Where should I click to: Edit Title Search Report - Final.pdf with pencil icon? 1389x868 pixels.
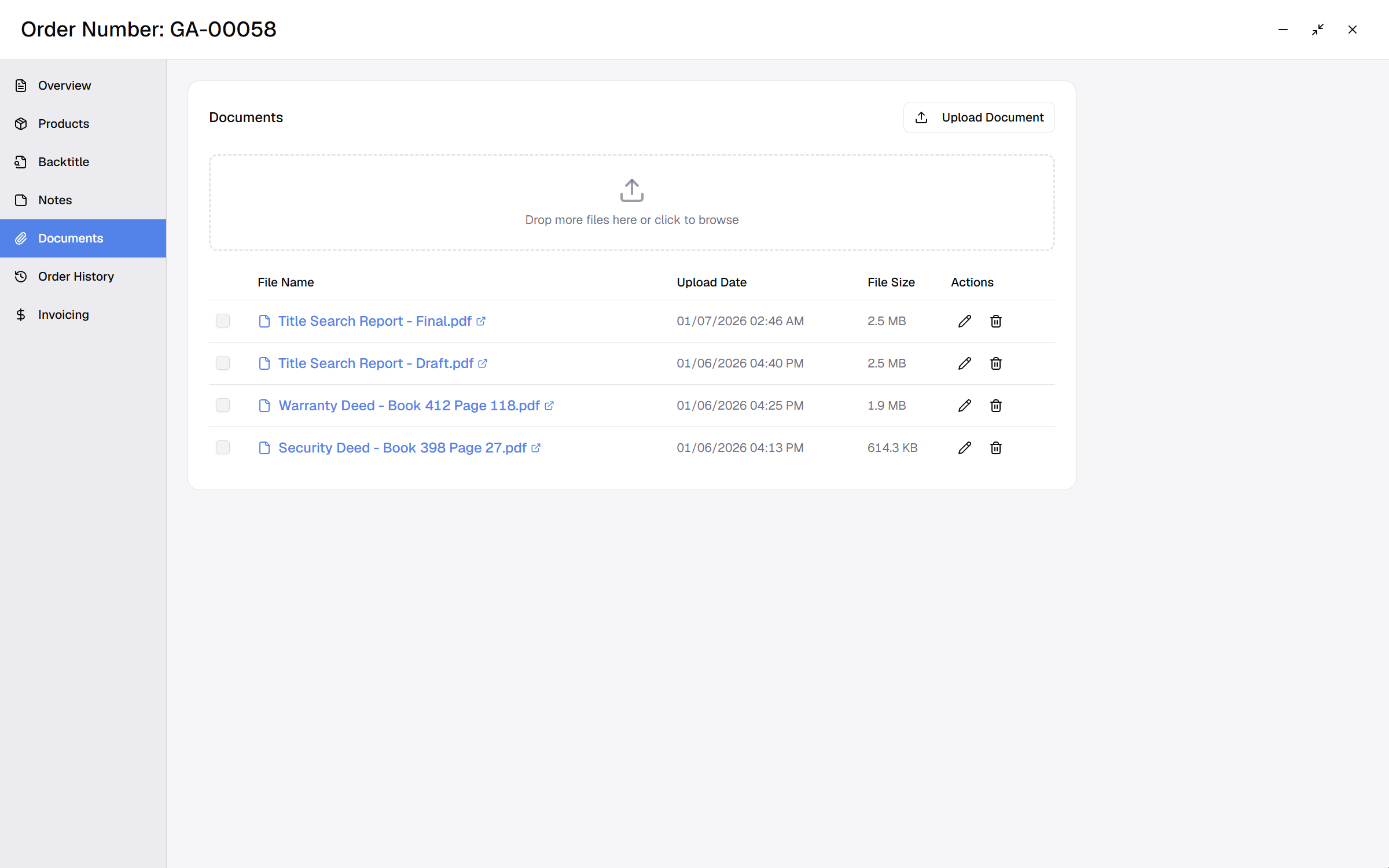point(964,321)
